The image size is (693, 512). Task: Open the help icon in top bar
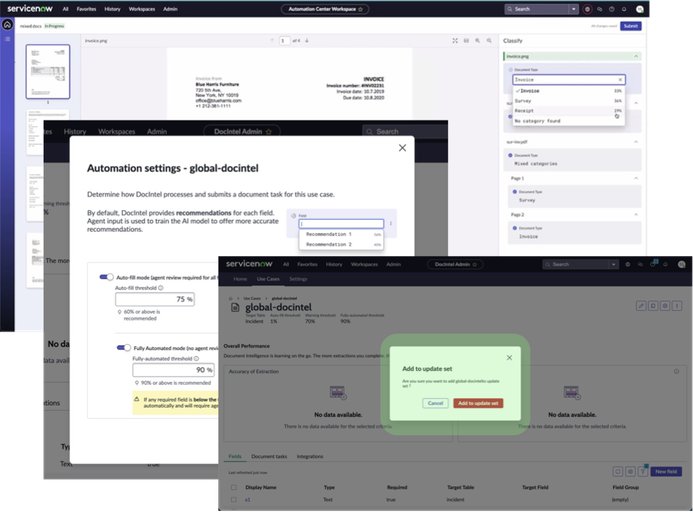[x=612, y=9]
